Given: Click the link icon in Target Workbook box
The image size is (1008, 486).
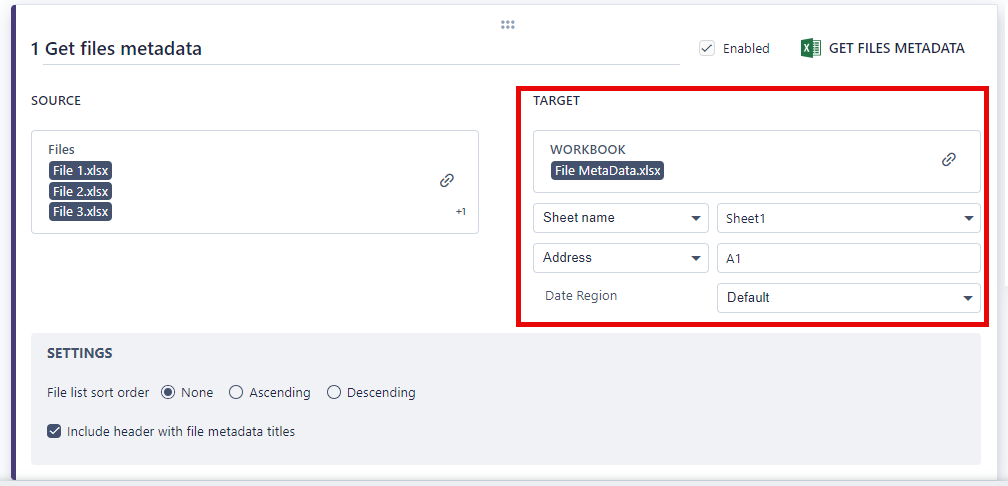Looking at the screenshot, I should coord(949,160).
